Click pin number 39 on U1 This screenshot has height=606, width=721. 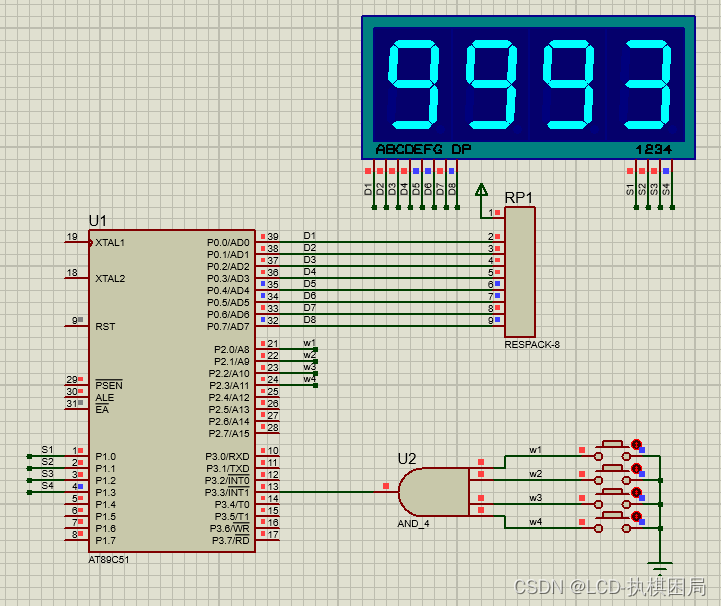coord(273,236)
